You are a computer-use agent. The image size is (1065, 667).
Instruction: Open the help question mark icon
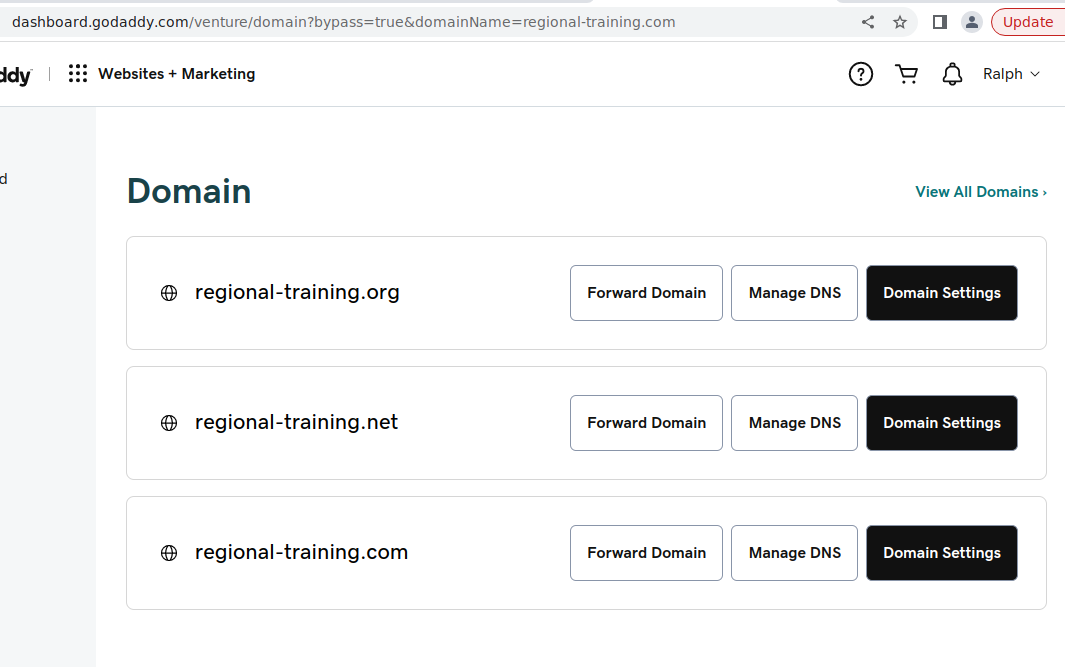tap(860, 74)
